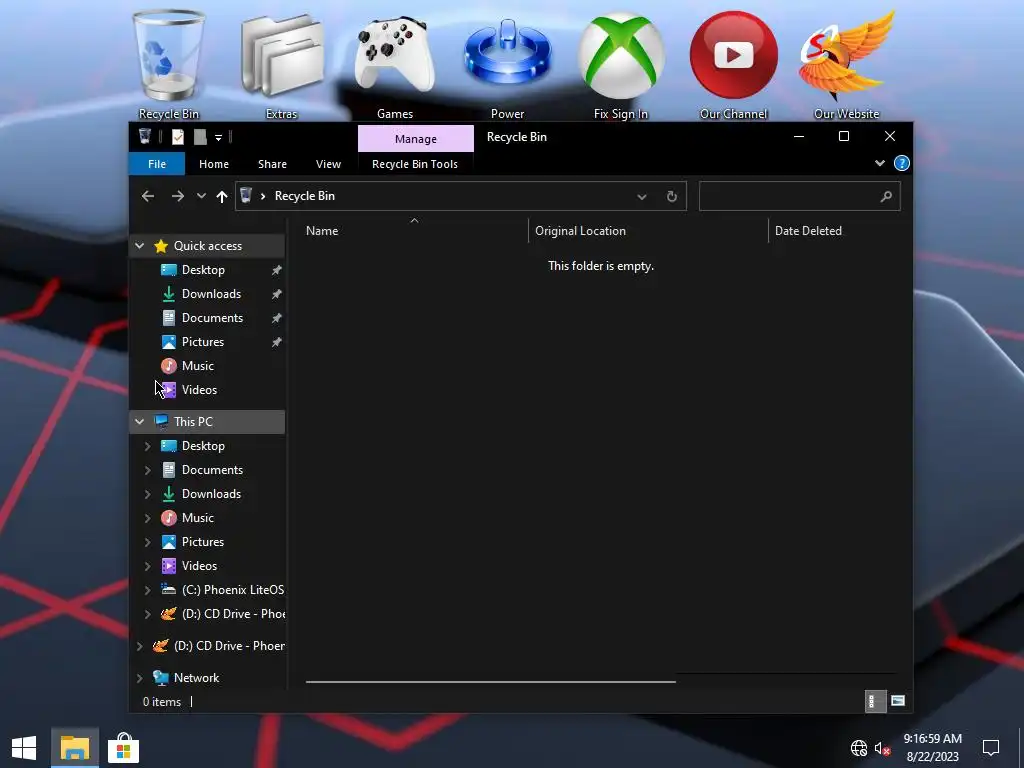Screen dimensions: 1024x768
Task: Open Videos under Quick access
Action: click(199, 390)
